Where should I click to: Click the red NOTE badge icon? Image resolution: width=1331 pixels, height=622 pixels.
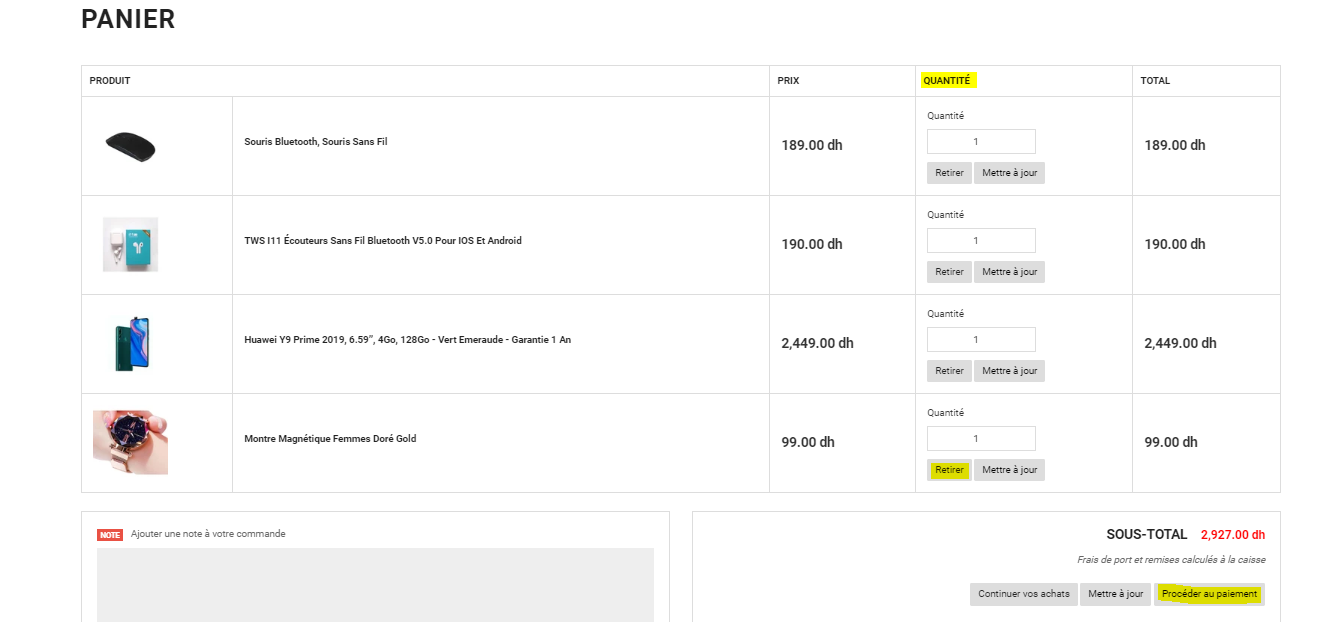coord(110,535)
